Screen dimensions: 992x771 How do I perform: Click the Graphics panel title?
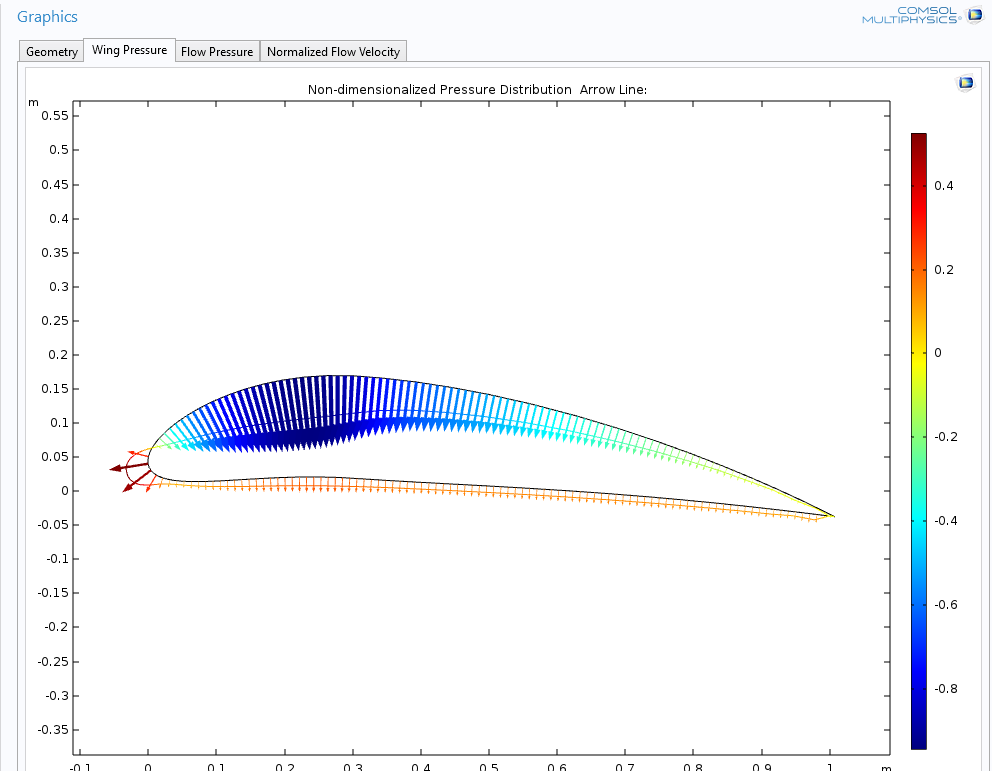pyautogui.click(x=47, y=16)
